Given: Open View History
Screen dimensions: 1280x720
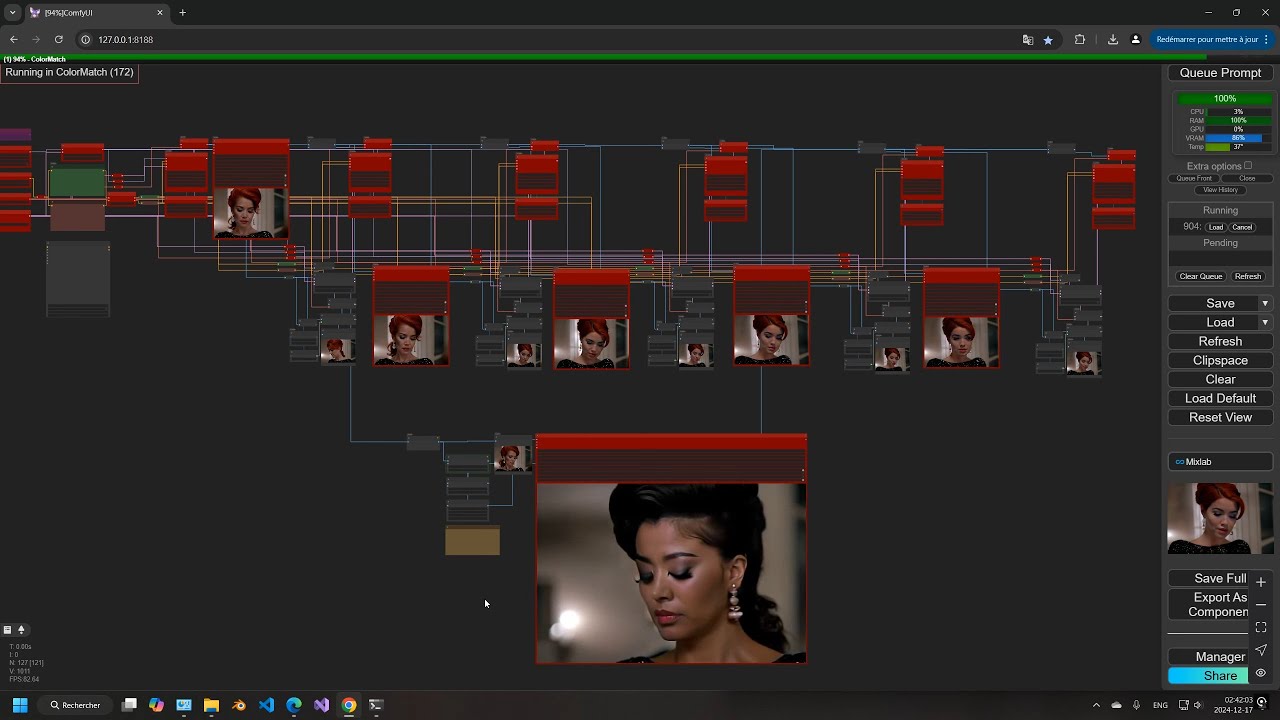Looking at the screenshot, I should [x=1220, y=190].
